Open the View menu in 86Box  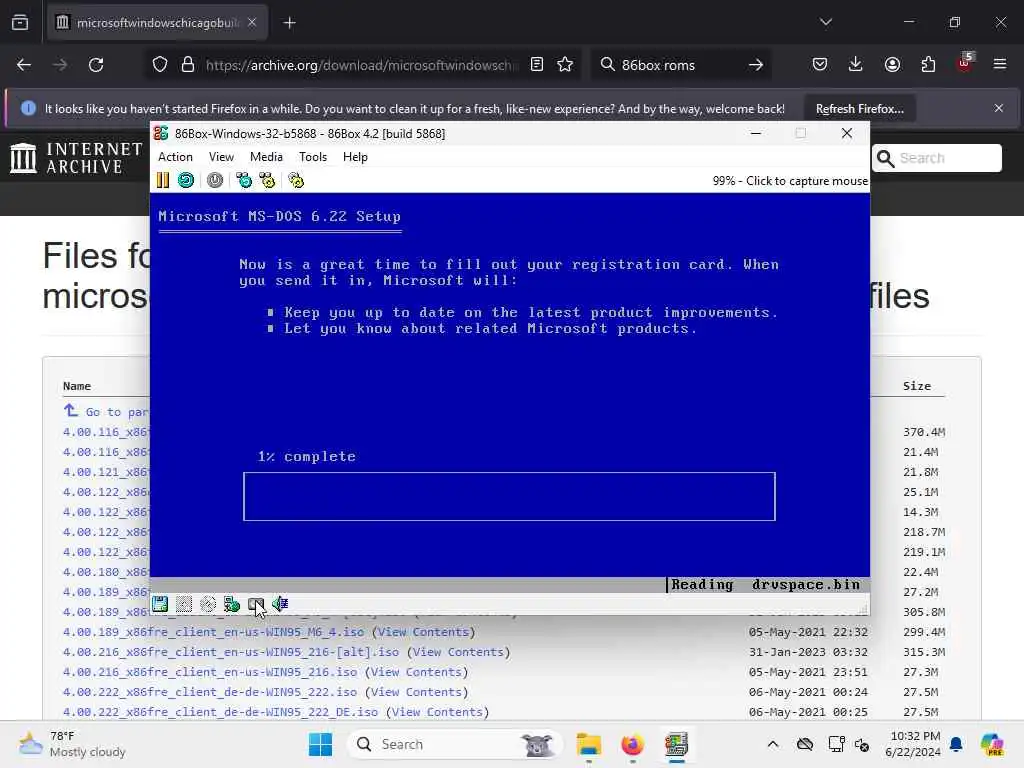221,157
